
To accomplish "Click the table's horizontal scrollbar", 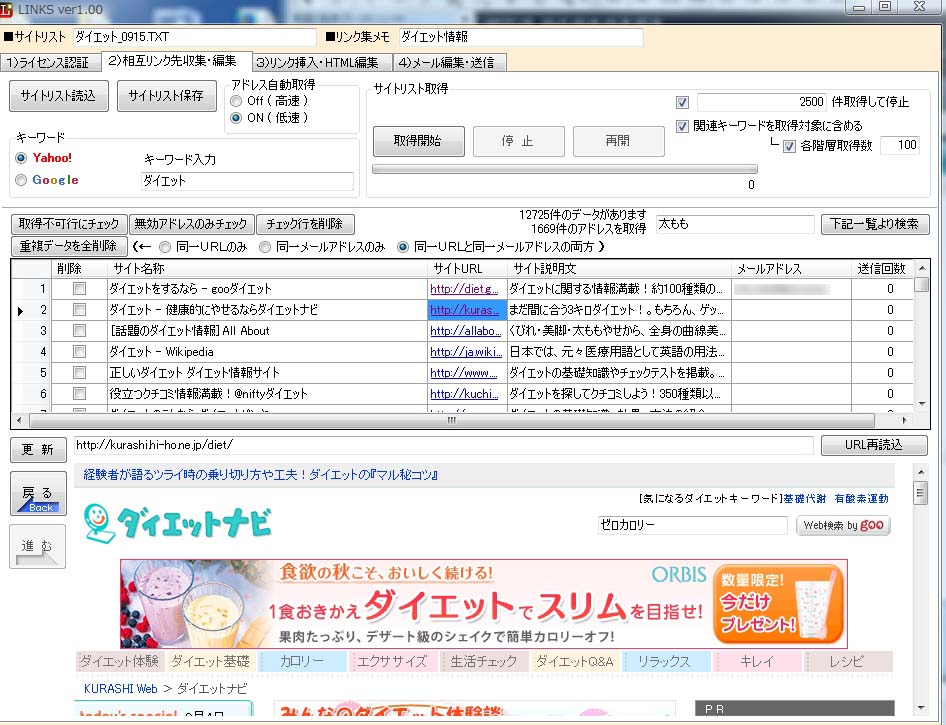I will (451, 420).
